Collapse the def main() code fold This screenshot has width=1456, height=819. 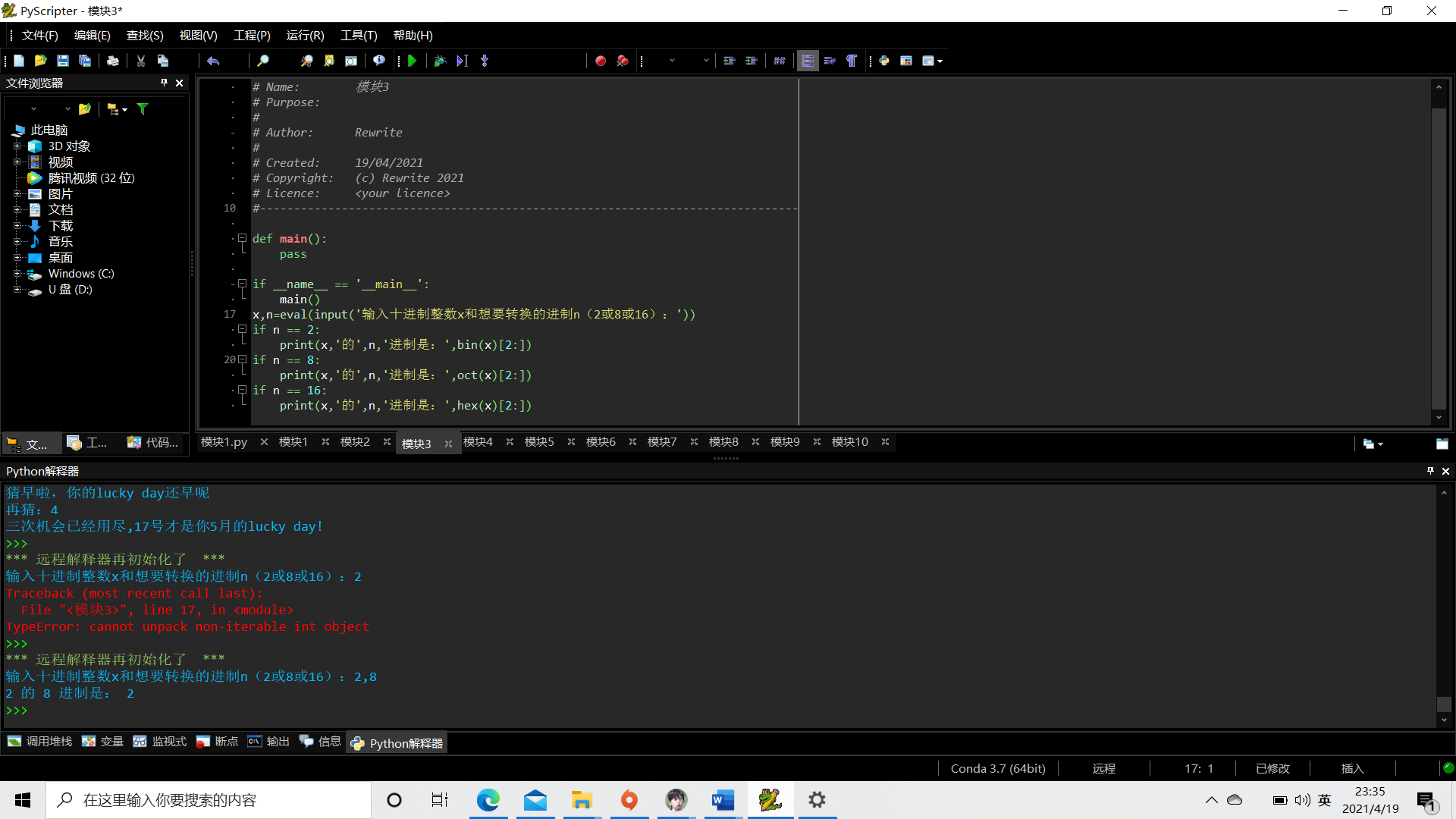point(243,238)
